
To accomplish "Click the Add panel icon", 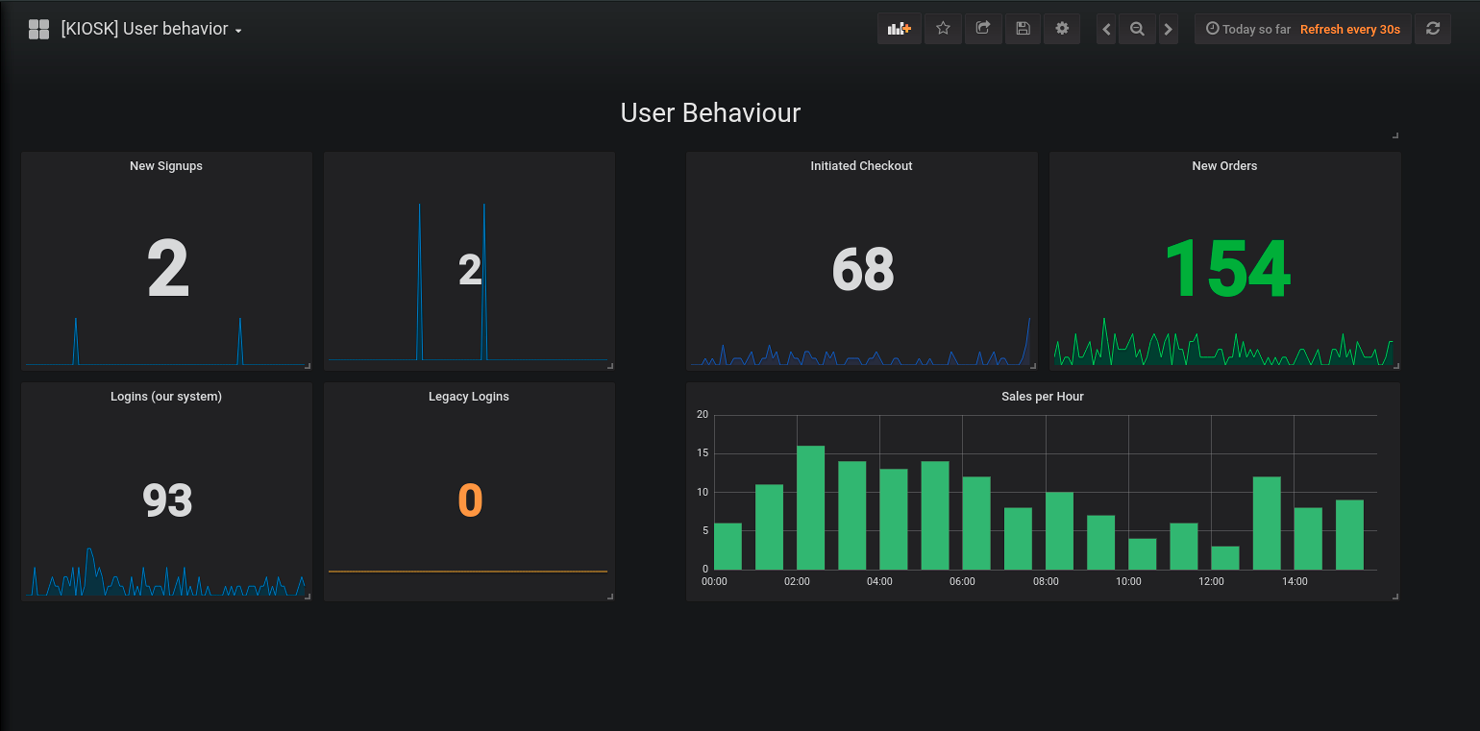I will click(899, 29).
